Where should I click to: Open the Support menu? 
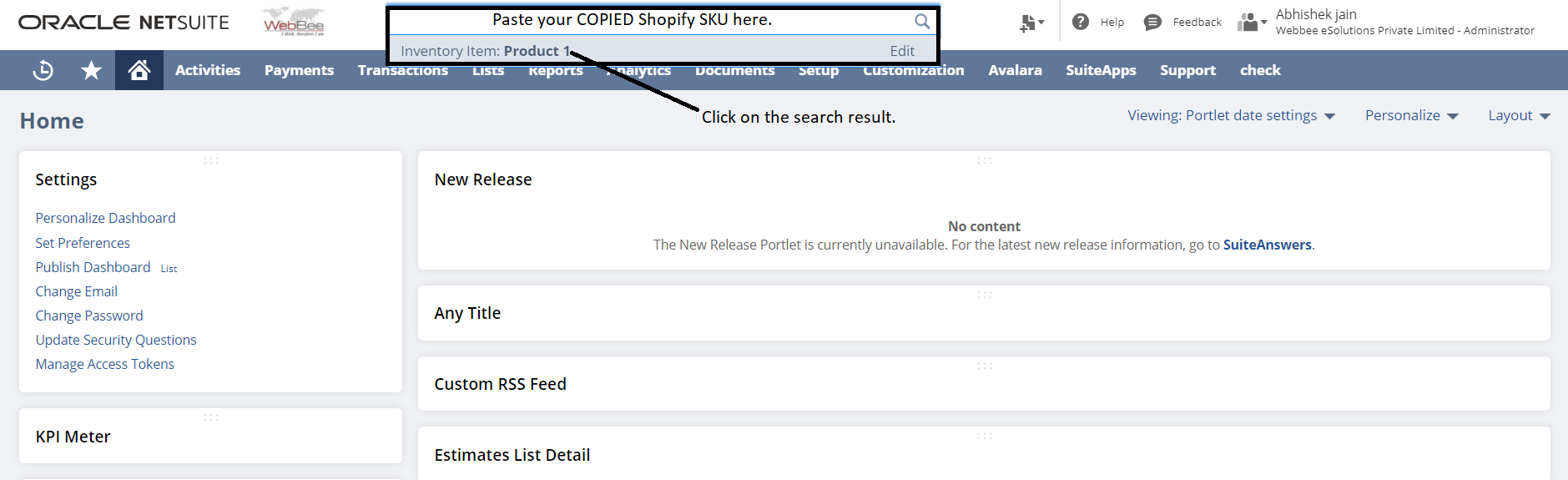1187,70
